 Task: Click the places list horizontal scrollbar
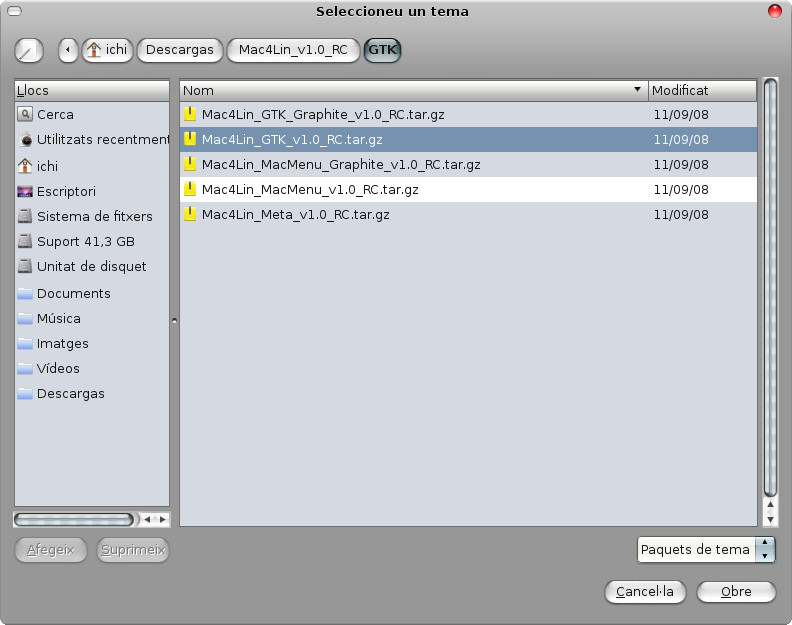point(75,519)
